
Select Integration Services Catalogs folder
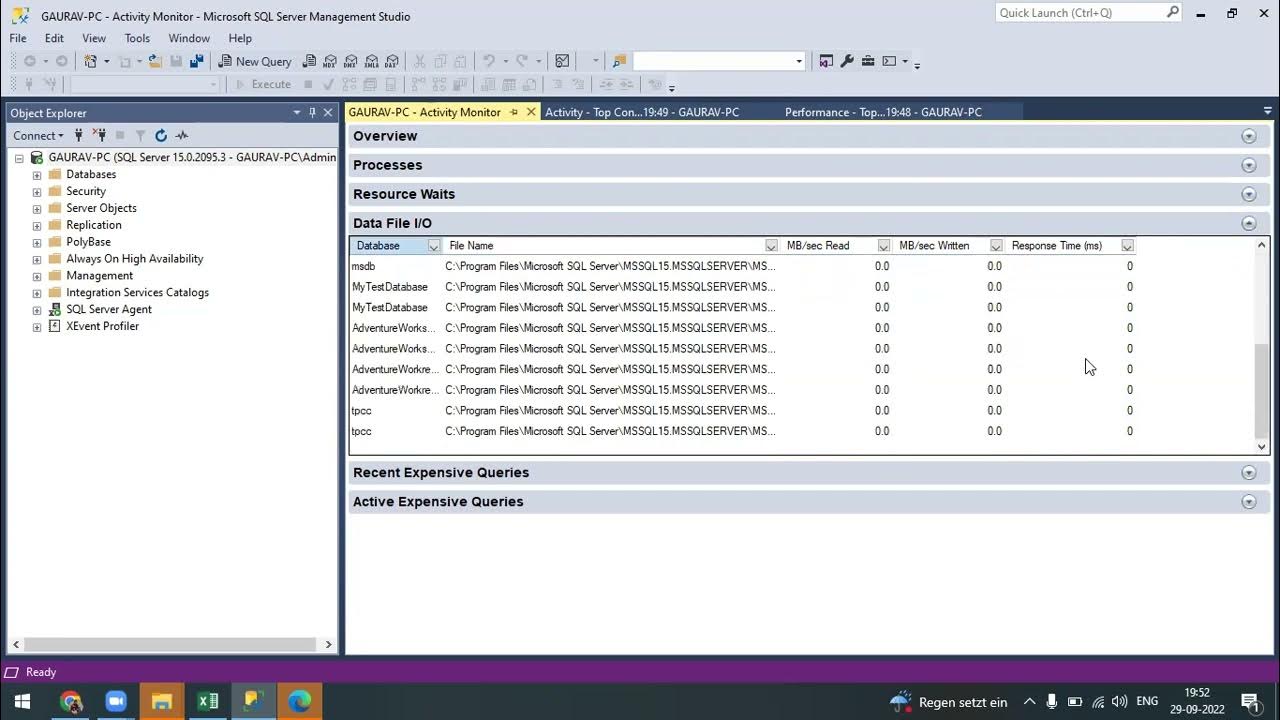tap(137, 293)
